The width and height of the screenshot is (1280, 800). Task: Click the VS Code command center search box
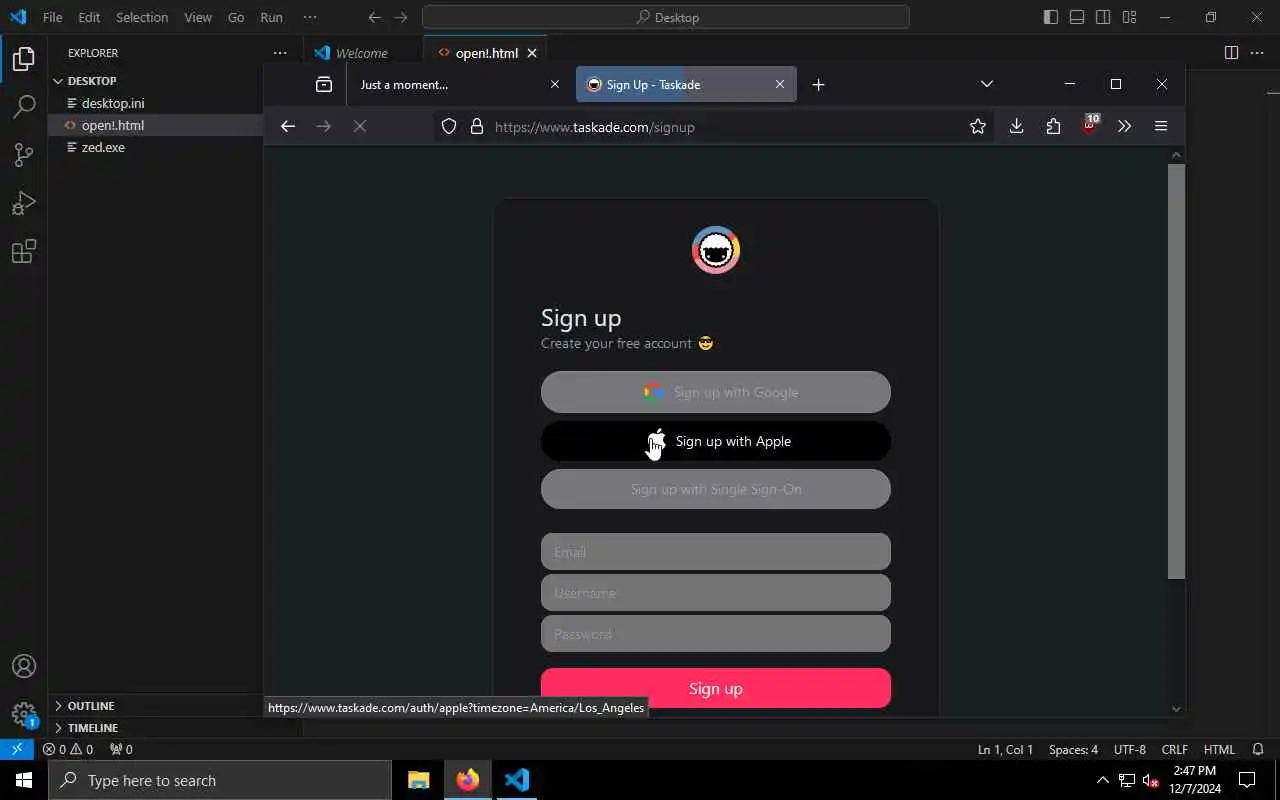[666, 17]
